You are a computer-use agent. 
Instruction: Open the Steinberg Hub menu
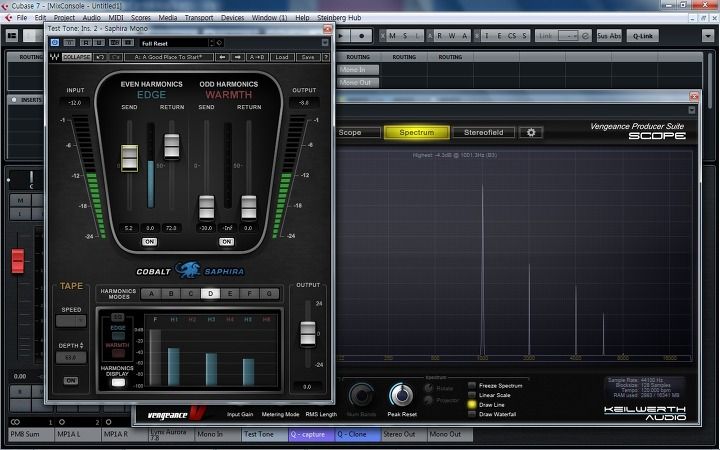tap(339, 17)
